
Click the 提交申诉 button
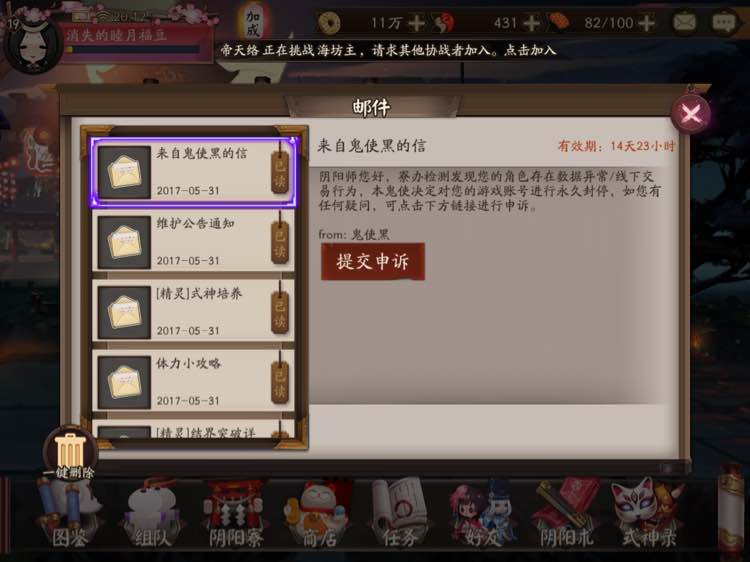coord(373,261)
